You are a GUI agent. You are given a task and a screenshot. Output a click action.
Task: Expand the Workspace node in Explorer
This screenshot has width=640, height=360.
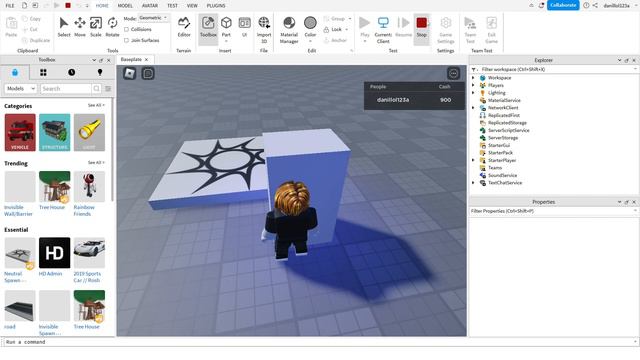click(473, 78)
